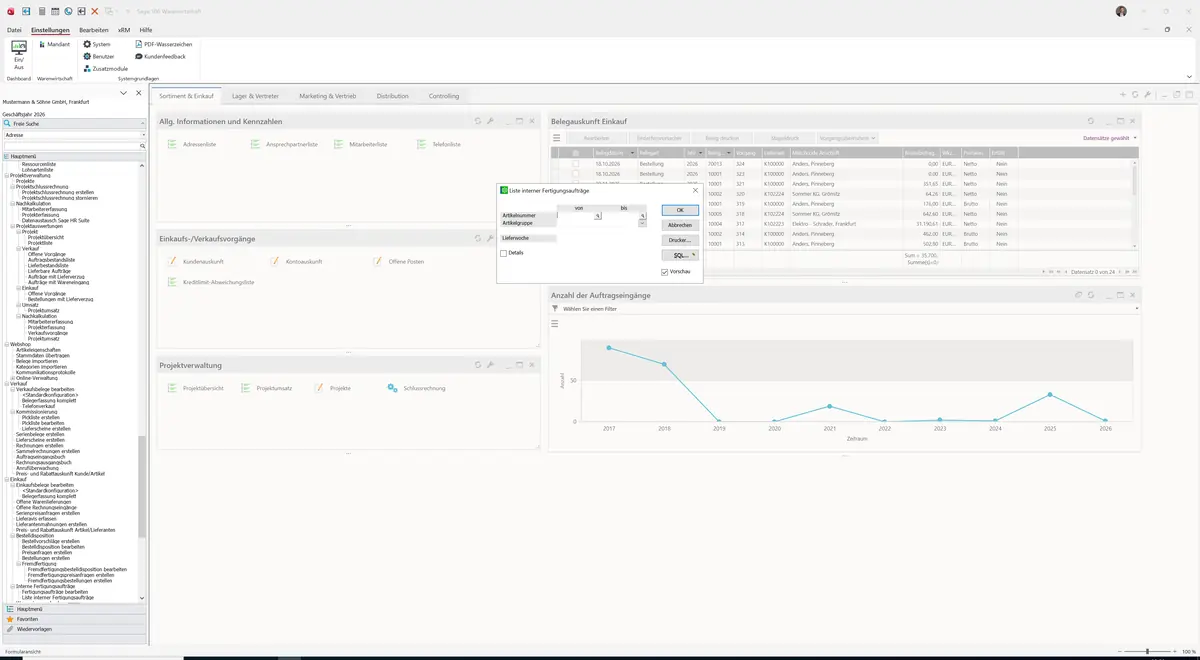
Task: Open the Adressenliste shortcut
Action: point(192,145)
